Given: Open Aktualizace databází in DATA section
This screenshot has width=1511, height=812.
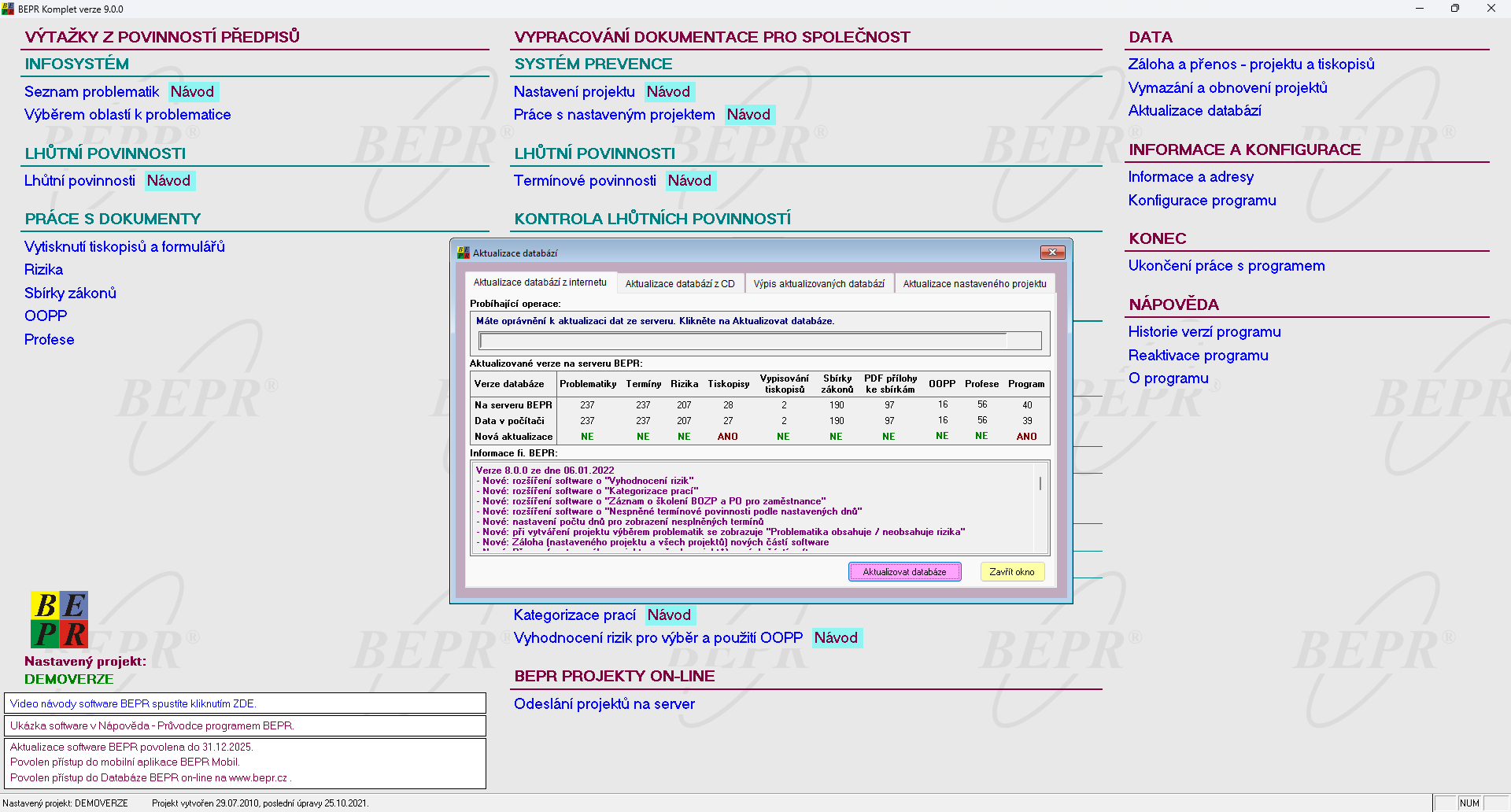Looking at the screenshot, I should click(1195, 111).
